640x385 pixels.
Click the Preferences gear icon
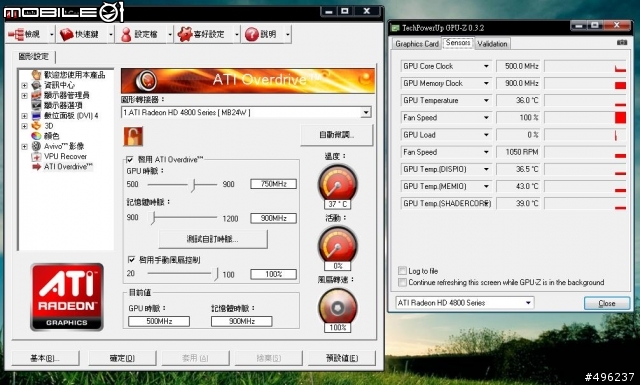pos(184,34)
